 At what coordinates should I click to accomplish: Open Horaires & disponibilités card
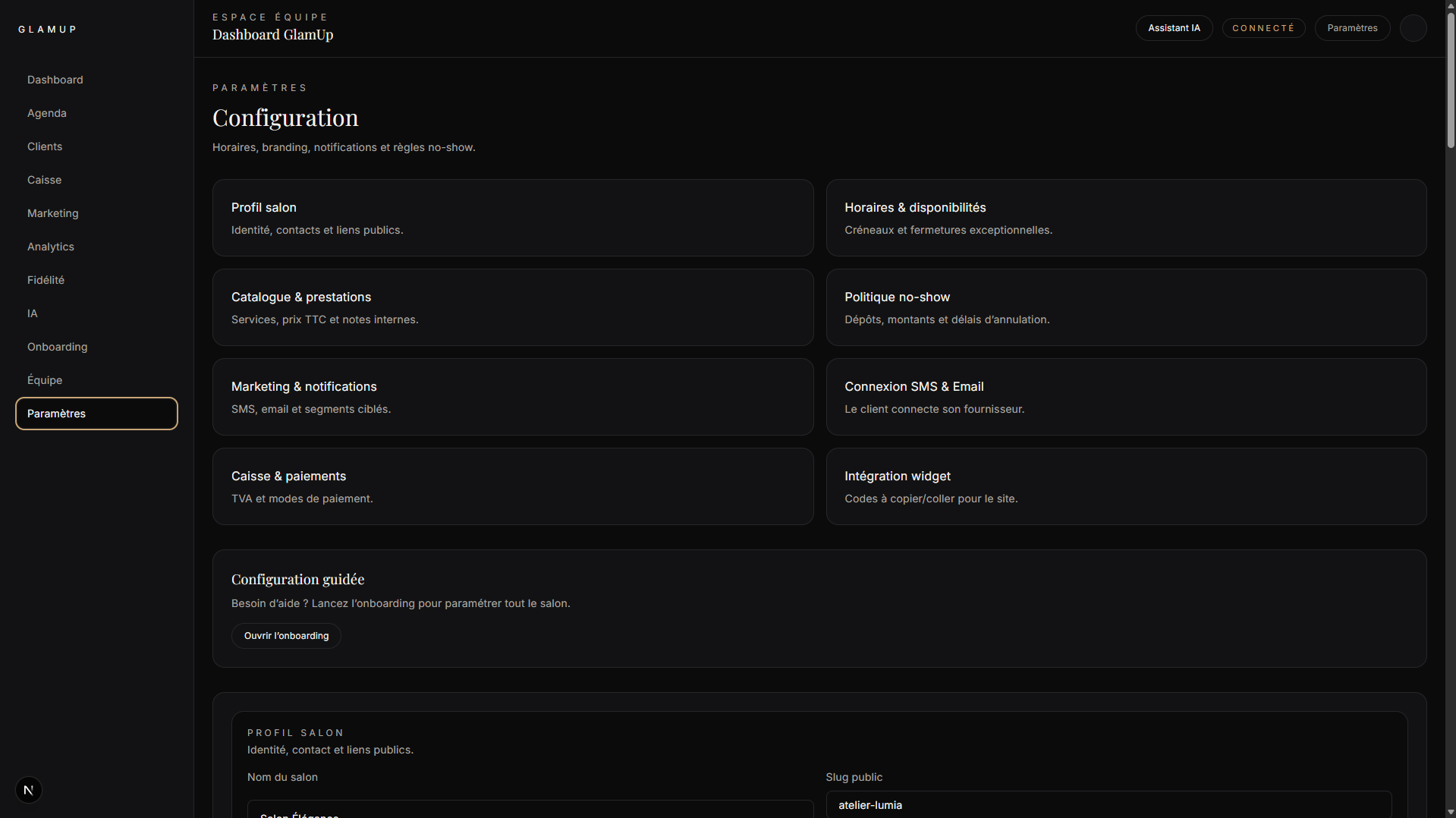pos(1125,218)
